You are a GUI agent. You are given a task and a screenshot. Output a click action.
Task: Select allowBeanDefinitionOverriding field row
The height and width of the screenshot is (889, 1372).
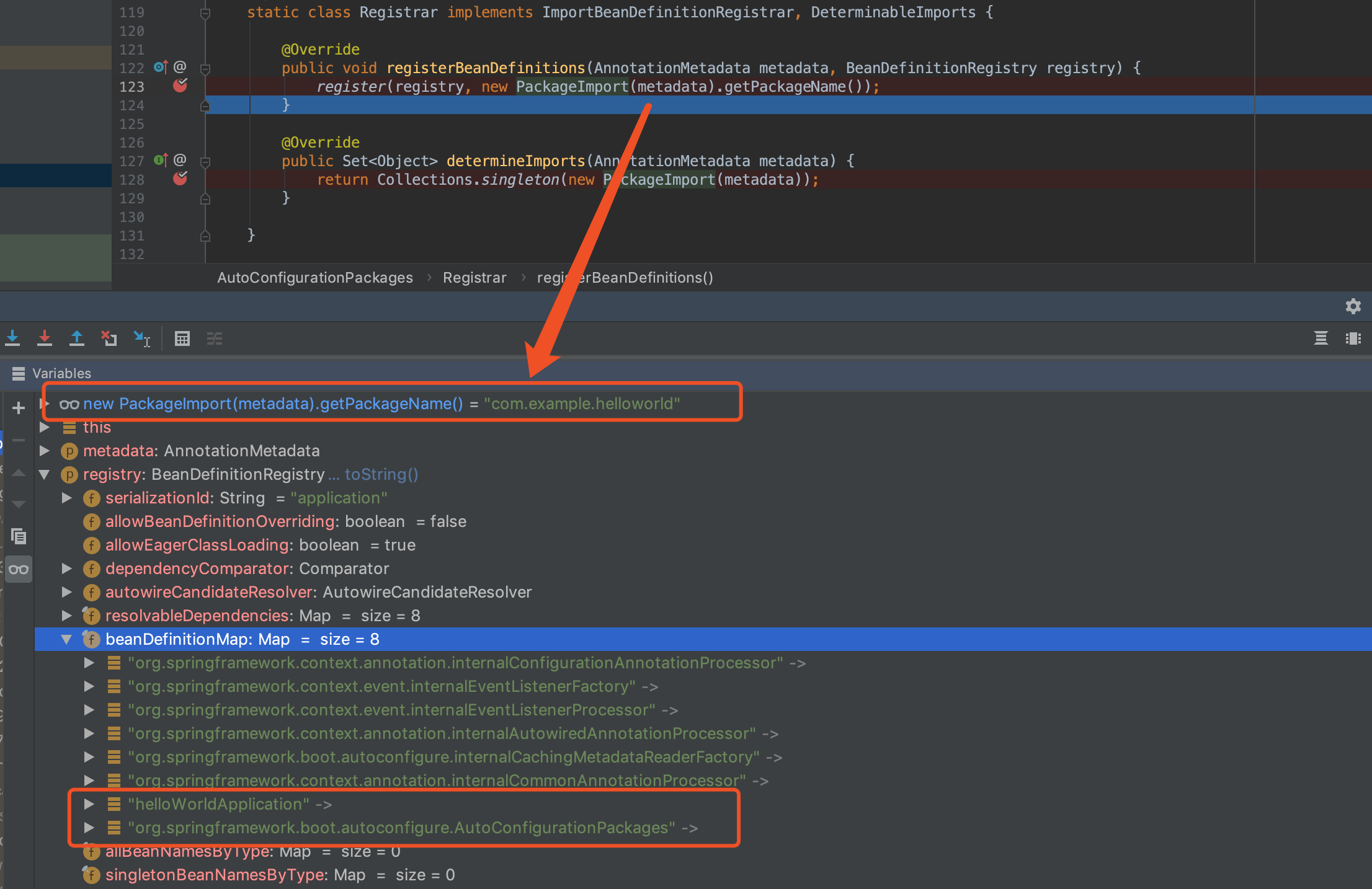(x=703, y=521)
